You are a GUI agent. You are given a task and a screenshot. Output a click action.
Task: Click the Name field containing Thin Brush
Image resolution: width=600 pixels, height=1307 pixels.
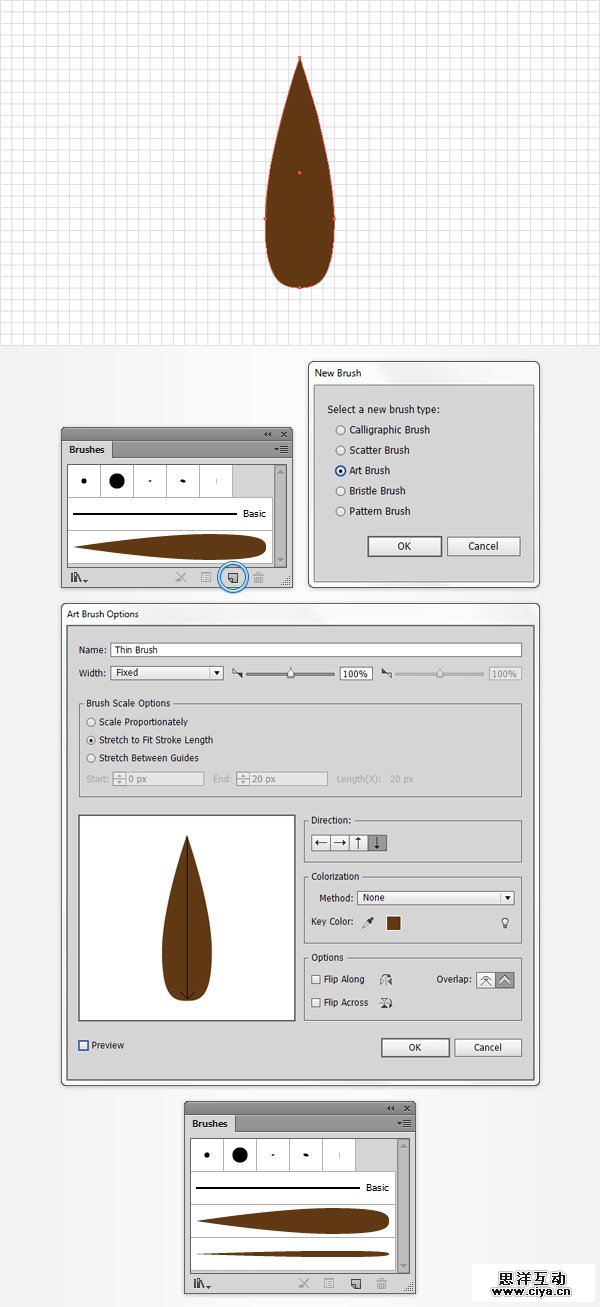click(315, 650)
